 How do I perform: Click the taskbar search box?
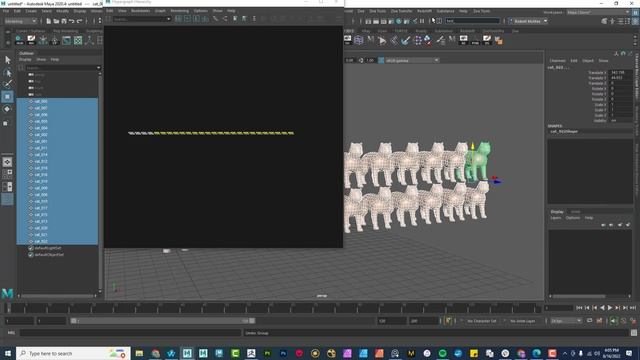coord(73,353)
